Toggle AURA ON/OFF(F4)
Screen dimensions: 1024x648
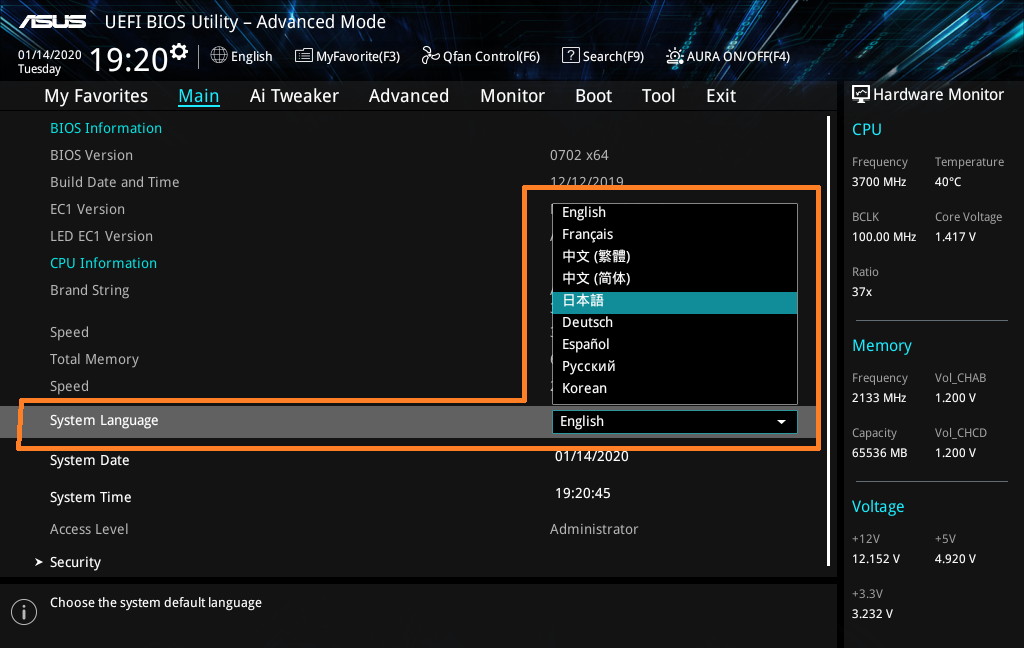coord(728,56)
